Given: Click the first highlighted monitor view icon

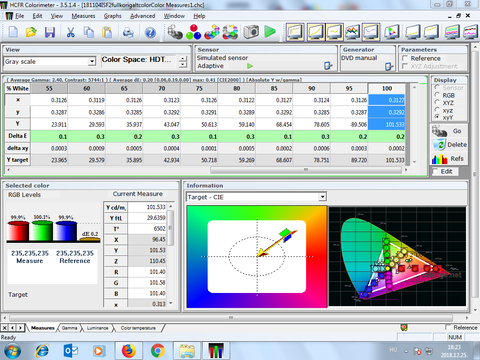Looking at the screenshot, I should coord(295,32).
